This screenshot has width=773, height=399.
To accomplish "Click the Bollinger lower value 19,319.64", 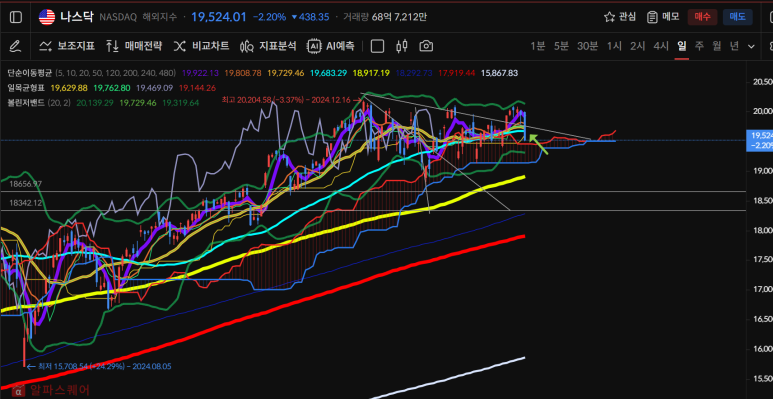I will coord(181,103).
